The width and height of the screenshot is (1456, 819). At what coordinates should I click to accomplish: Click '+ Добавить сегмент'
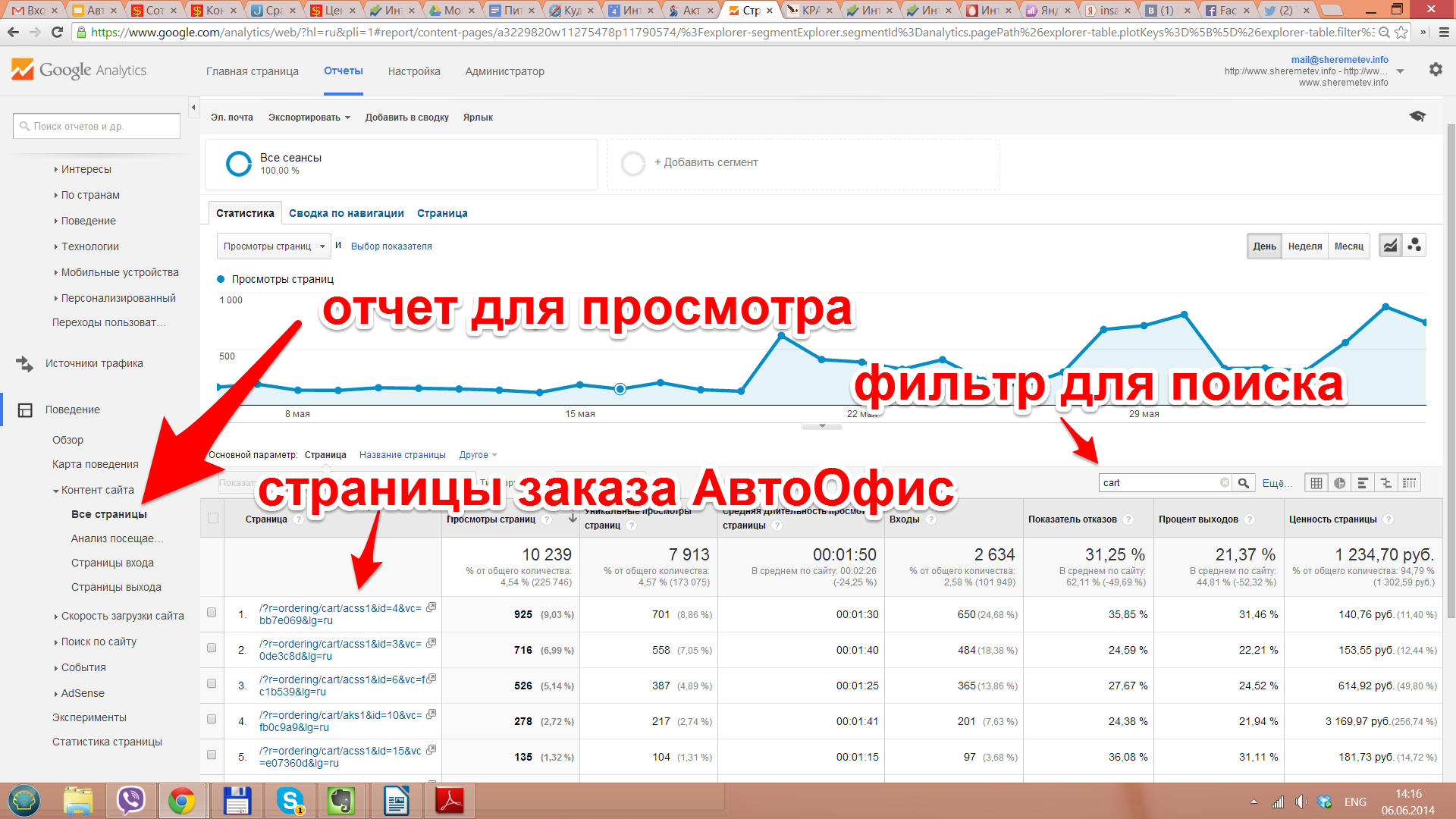click(705, 163)
